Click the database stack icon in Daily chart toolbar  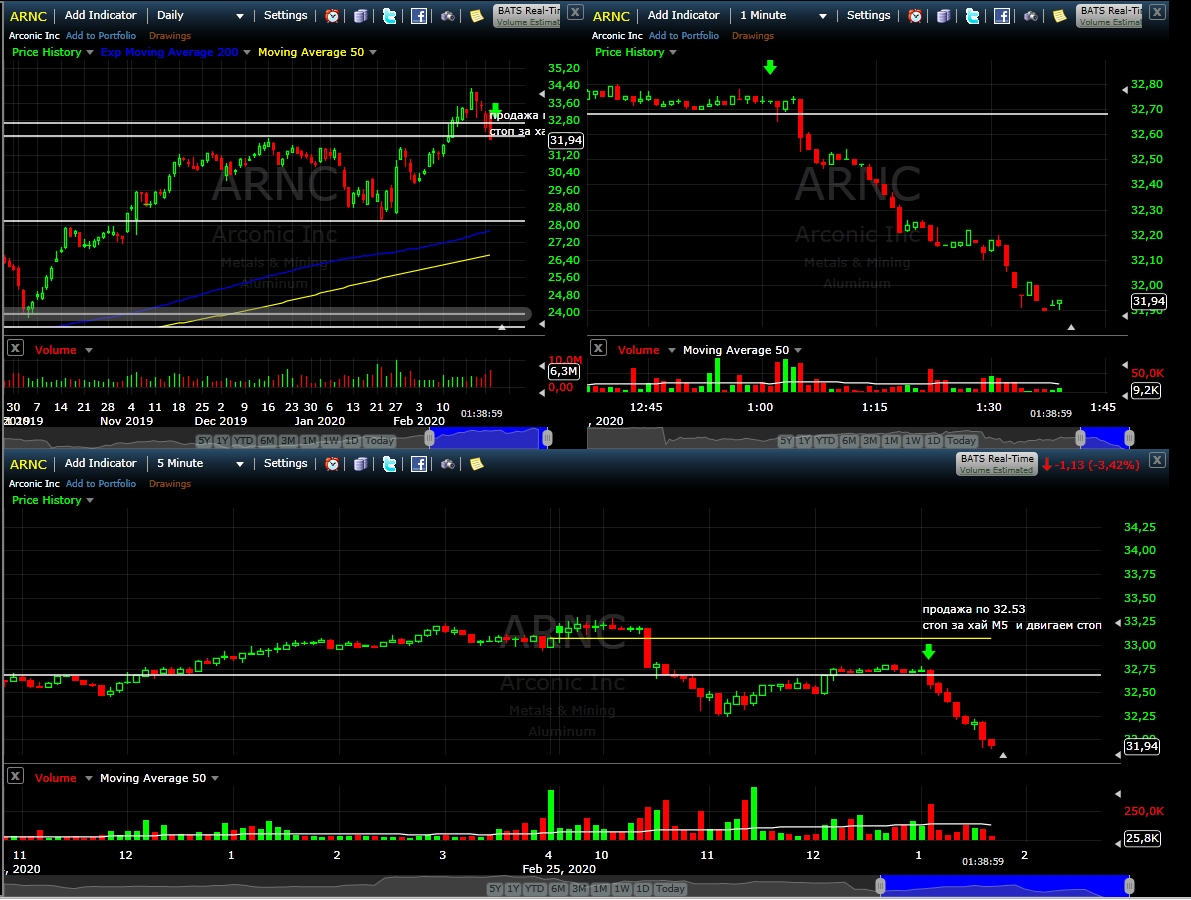click(361, 16)
